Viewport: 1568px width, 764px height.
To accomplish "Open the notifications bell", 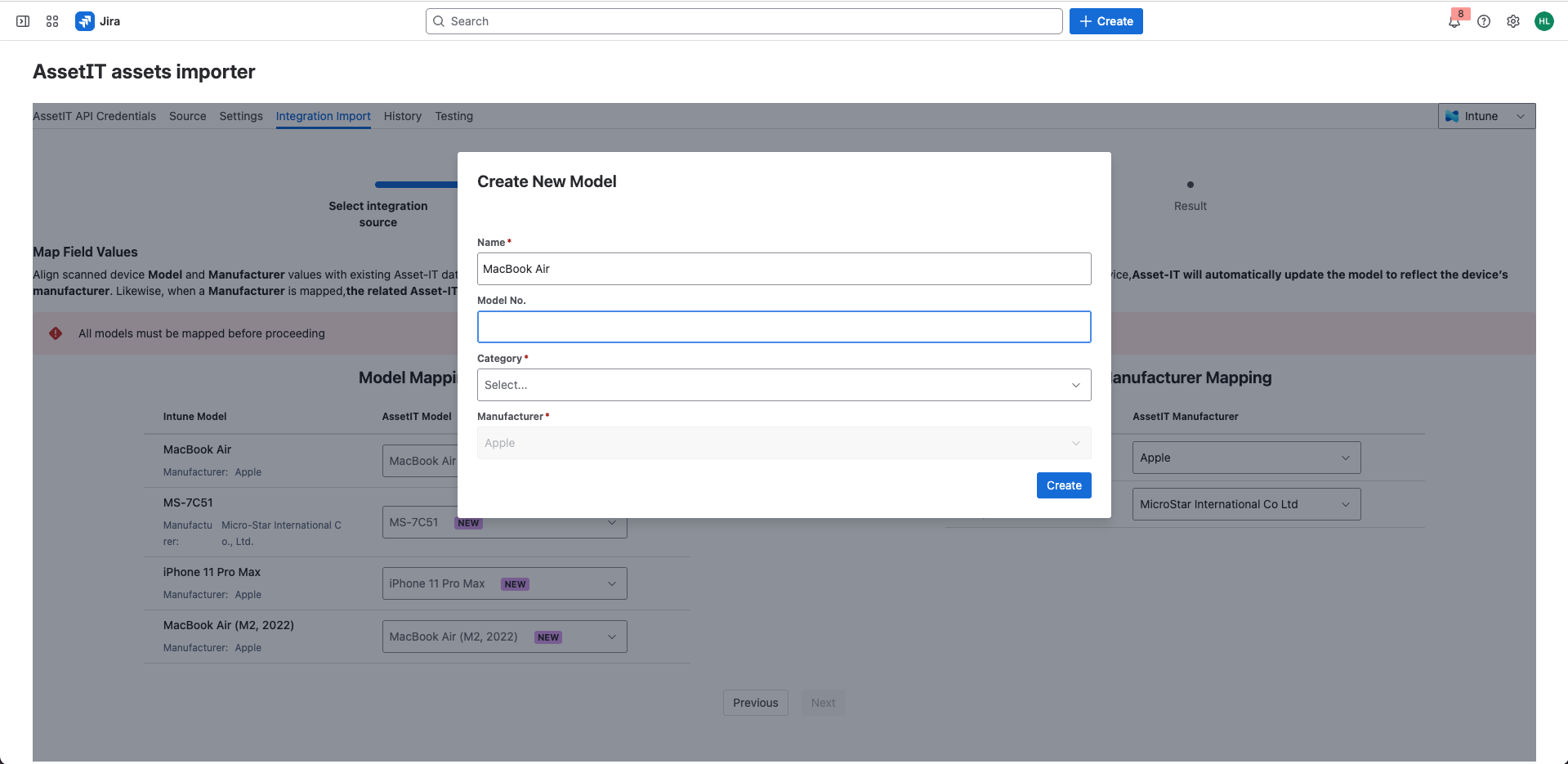I will point(1454,22).
